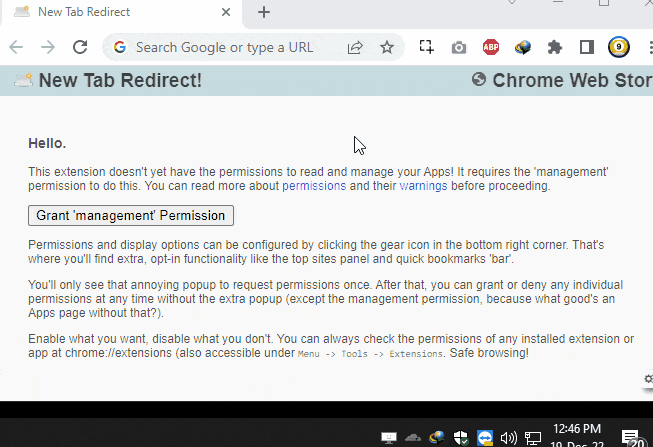The width and height of the screenshot is (653, 447).
Task: Select the New Tab Redirect tab
Action: (121, 12)
